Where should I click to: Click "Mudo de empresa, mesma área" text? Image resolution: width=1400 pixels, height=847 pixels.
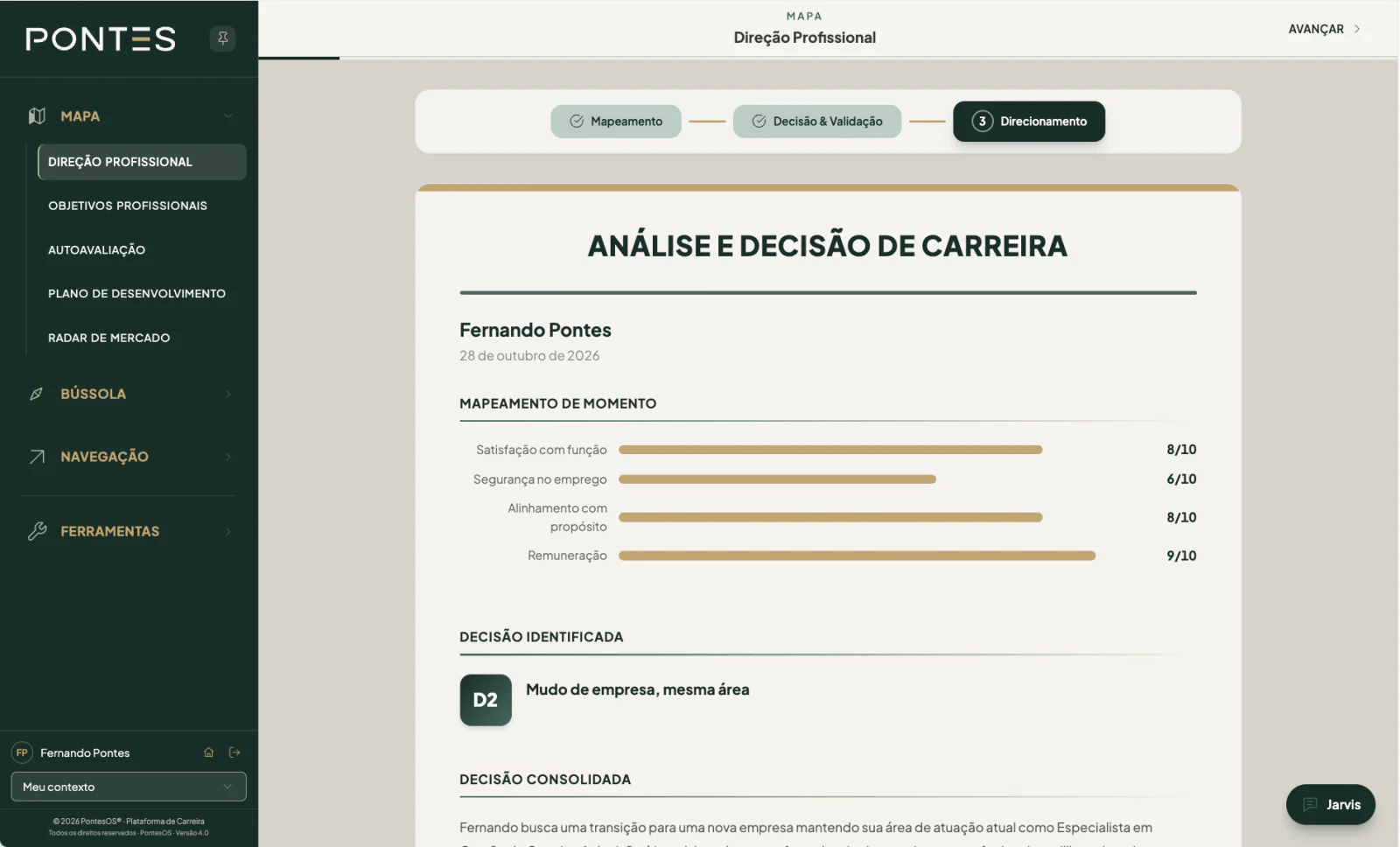pos(637,689)
